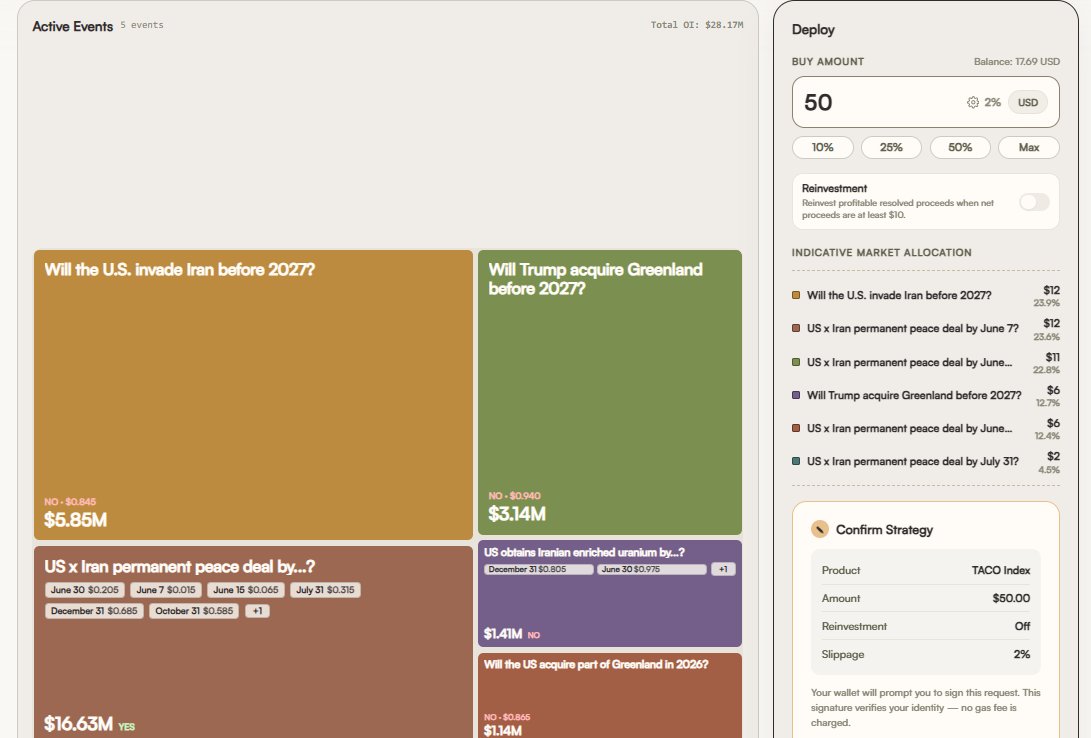
Task: Open 'Will the U.S. invade Iran before 2027?' tile
Action: [253, 394]
